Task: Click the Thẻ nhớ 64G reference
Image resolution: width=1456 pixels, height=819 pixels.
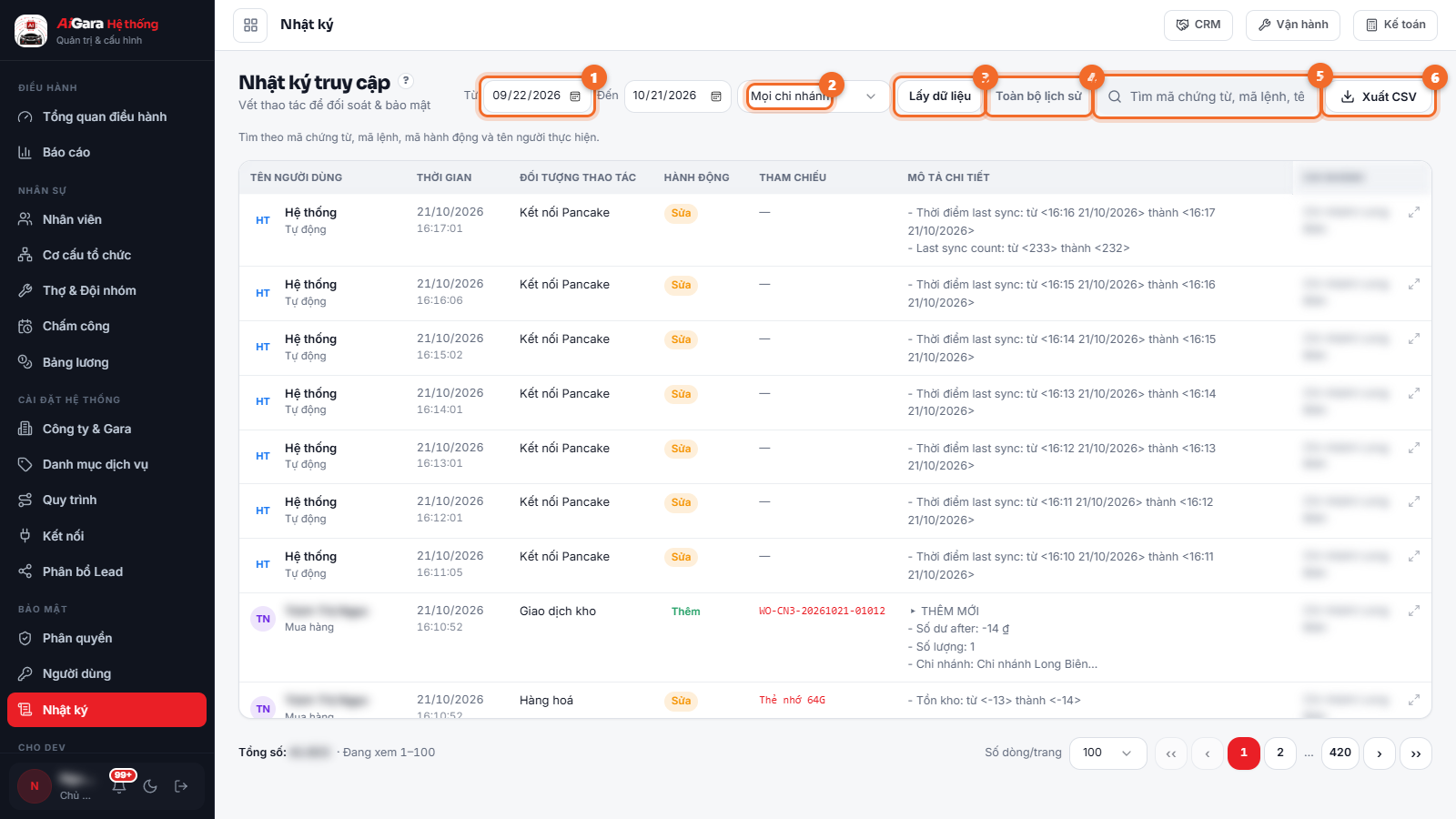Action: (x=792, y=701)
